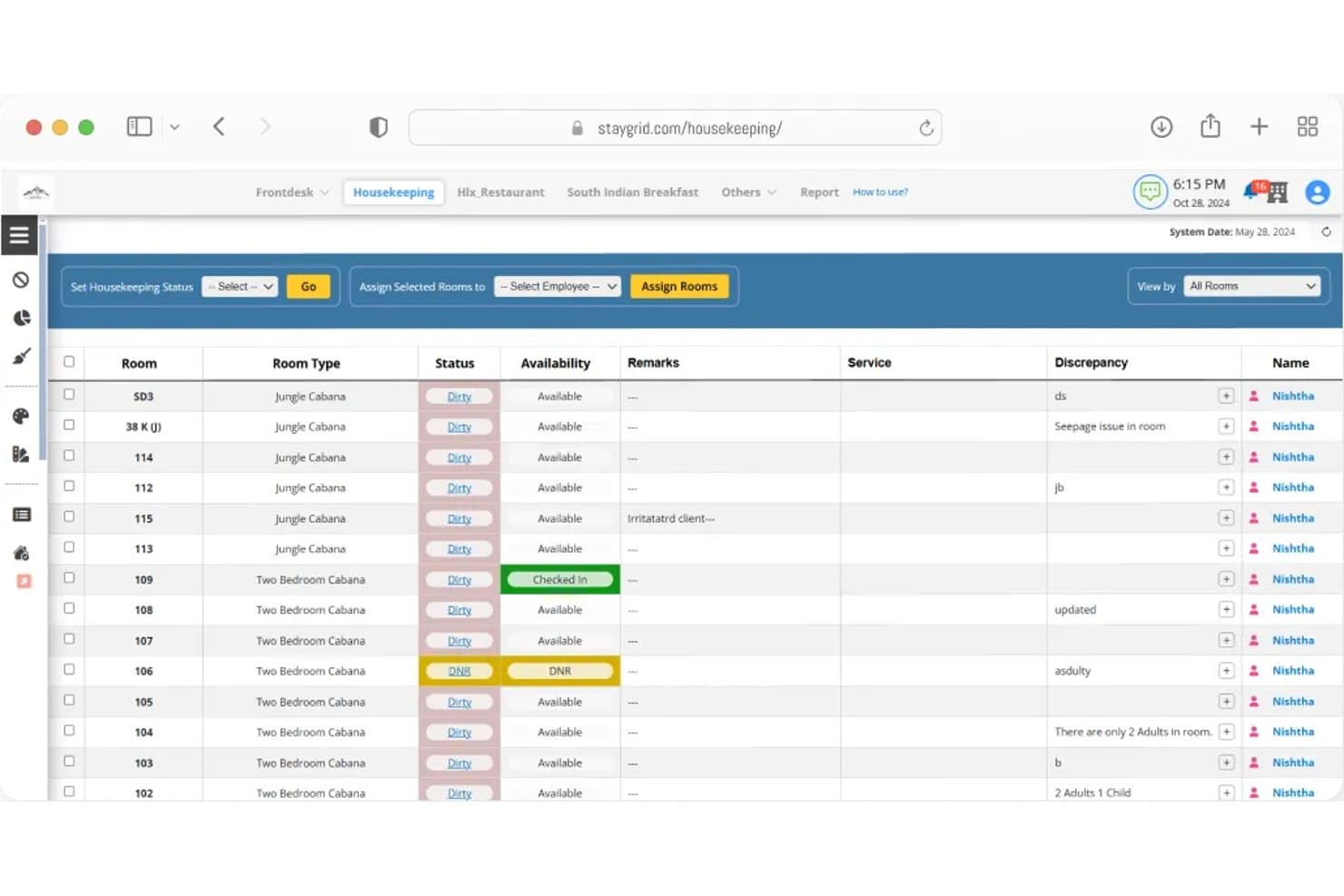The width and height of the screenshot is (1344, 896).
Task: Toggle the select-all checkbox in table header
Action: [69, 361]
